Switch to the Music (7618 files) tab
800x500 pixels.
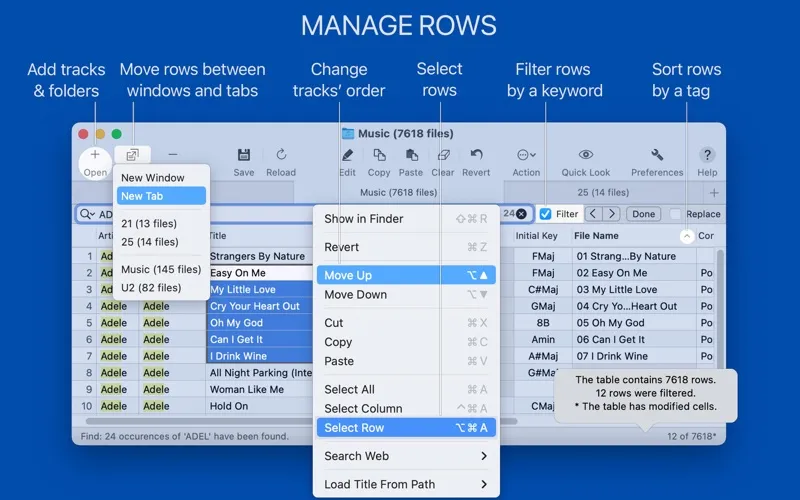pyautogui.click(x=398, y=192)
